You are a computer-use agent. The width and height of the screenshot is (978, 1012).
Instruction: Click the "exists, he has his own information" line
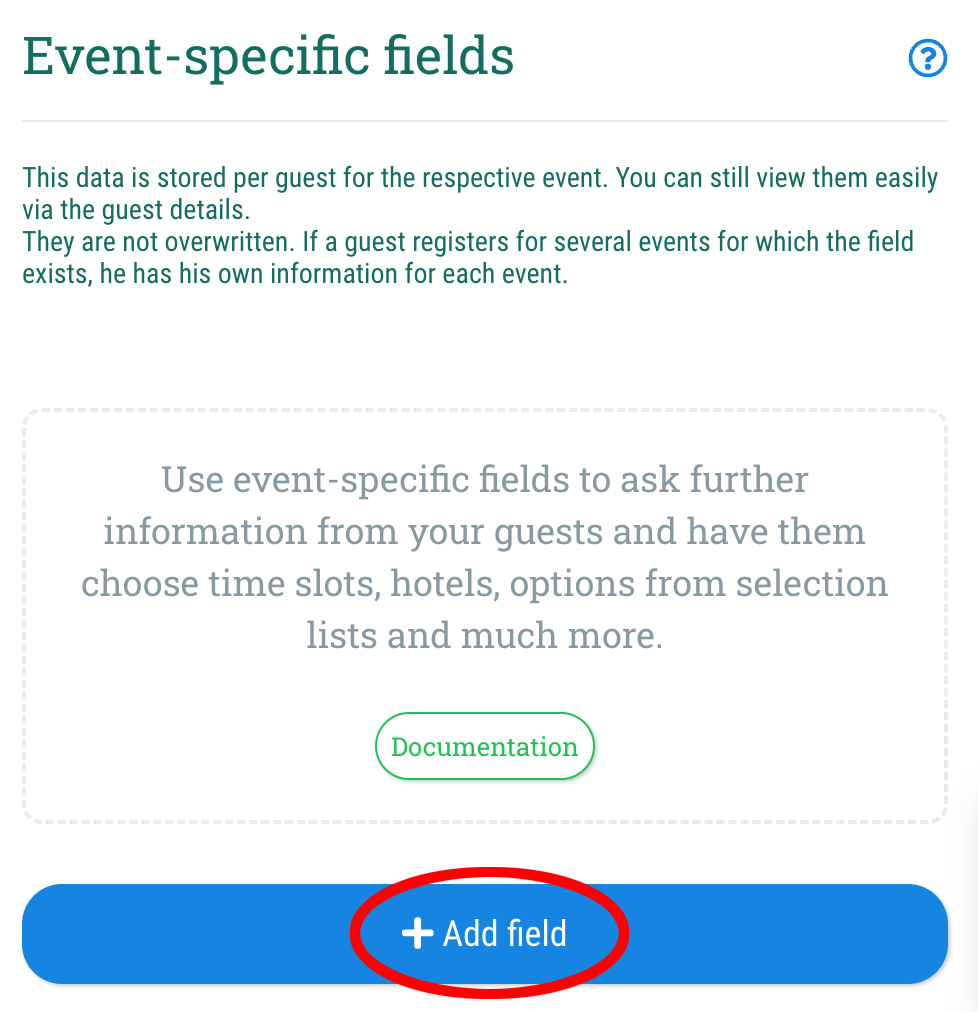295,274
